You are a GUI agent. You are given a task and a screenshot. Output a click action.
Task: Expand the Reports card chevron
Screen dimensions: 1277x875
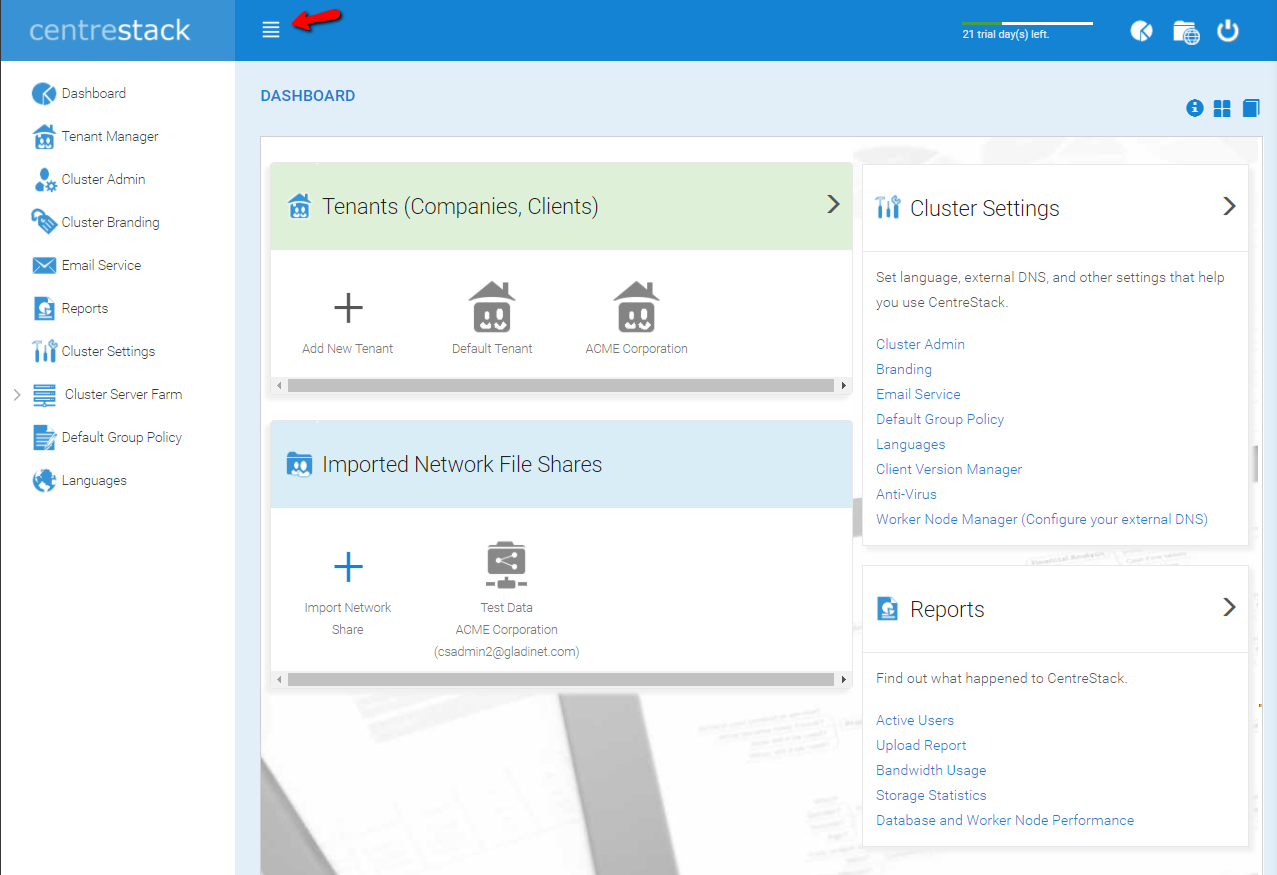point(1230,607)
